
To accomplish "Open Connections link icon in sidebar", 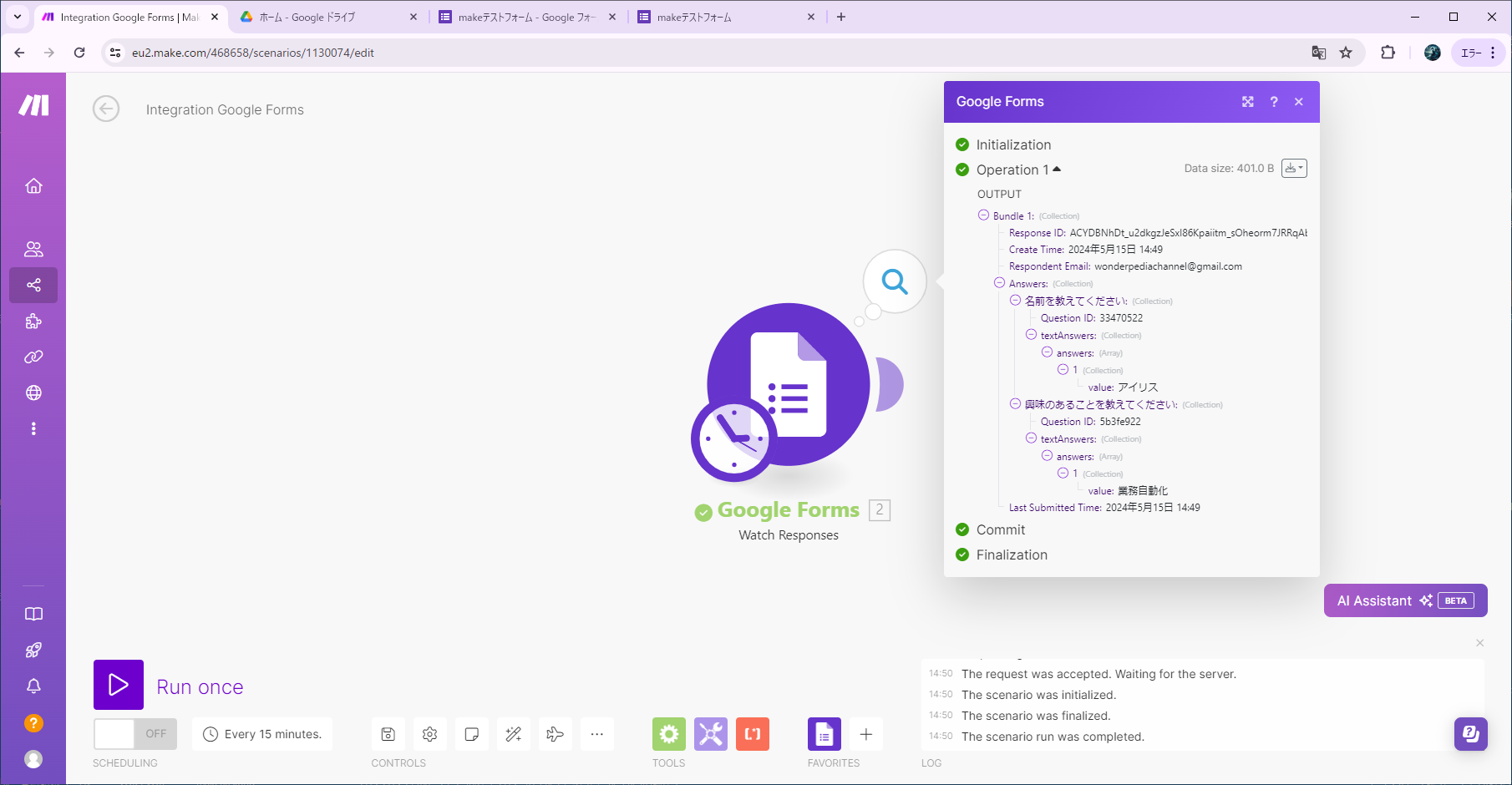I will point(33,357).
